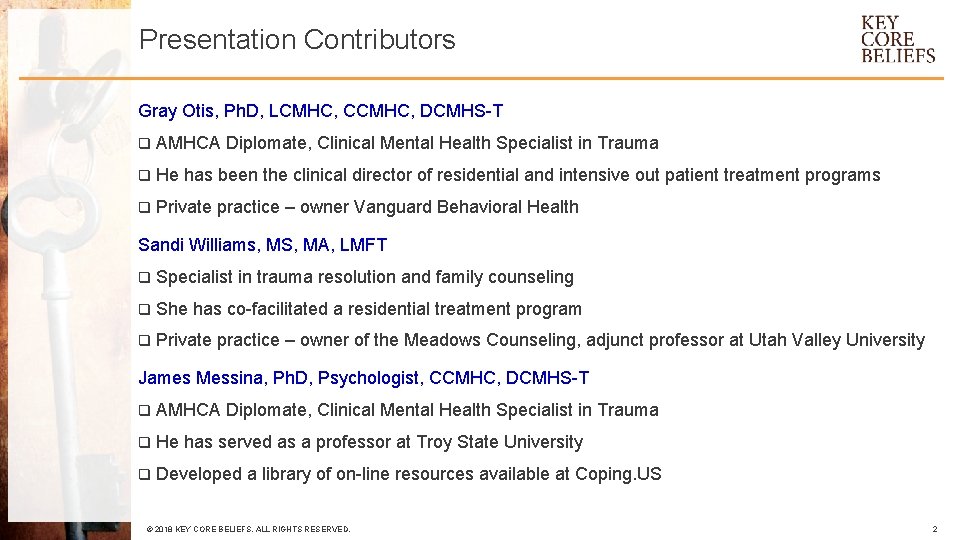Image resolution: width=960 pixels, height=540 pixels.
Task: Check box beside Meadows Counseling bullet
Action: point(144,340)
